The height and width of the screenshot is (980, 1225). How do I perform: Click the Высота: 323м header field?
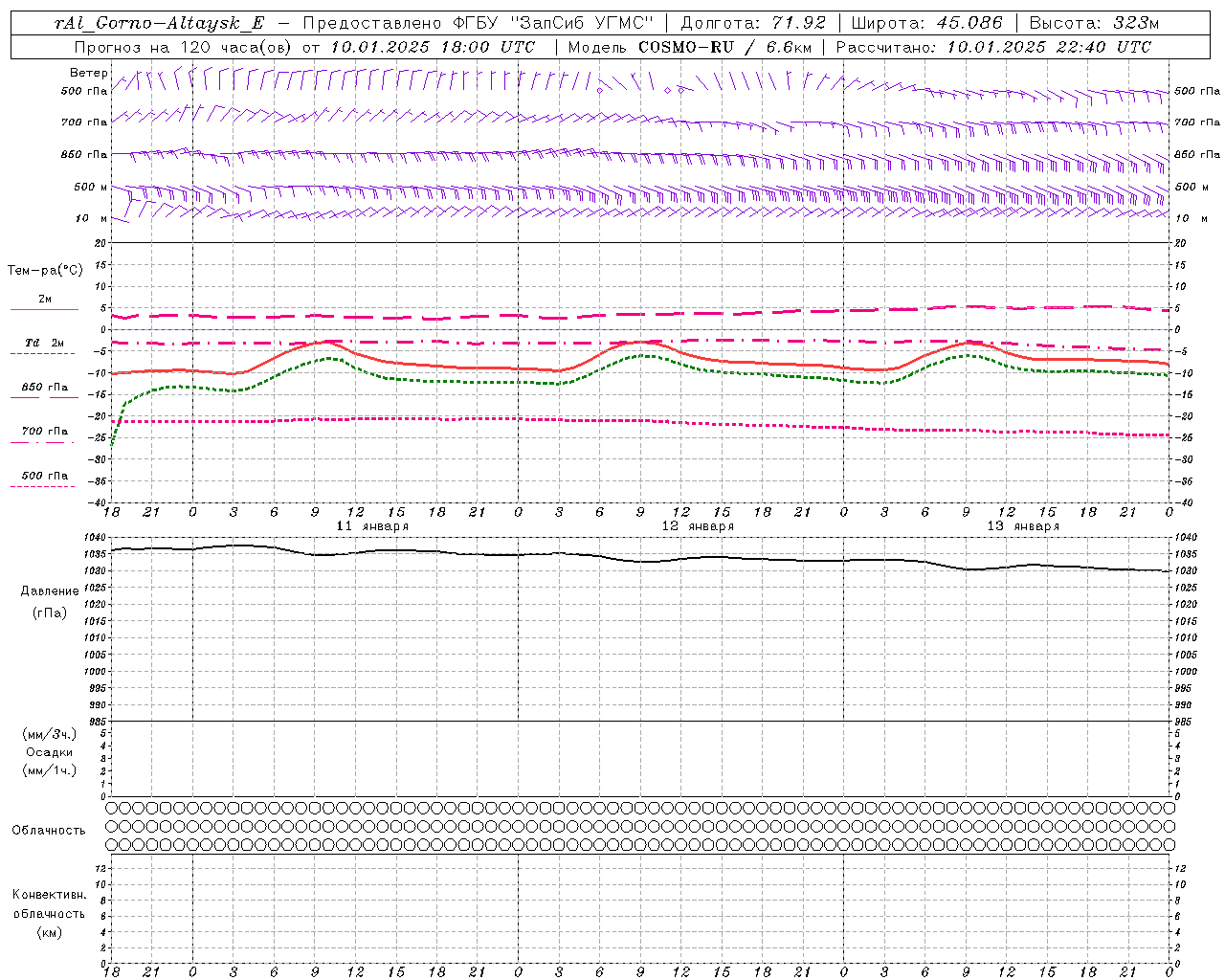click(x=1094, y=23)
